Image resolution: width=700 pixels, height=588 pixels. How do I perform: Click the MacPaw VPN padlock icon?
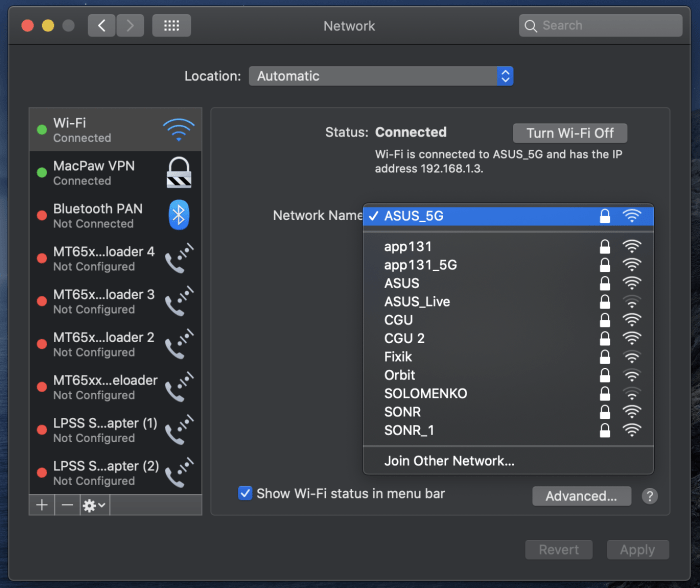(x=179, y=172)
